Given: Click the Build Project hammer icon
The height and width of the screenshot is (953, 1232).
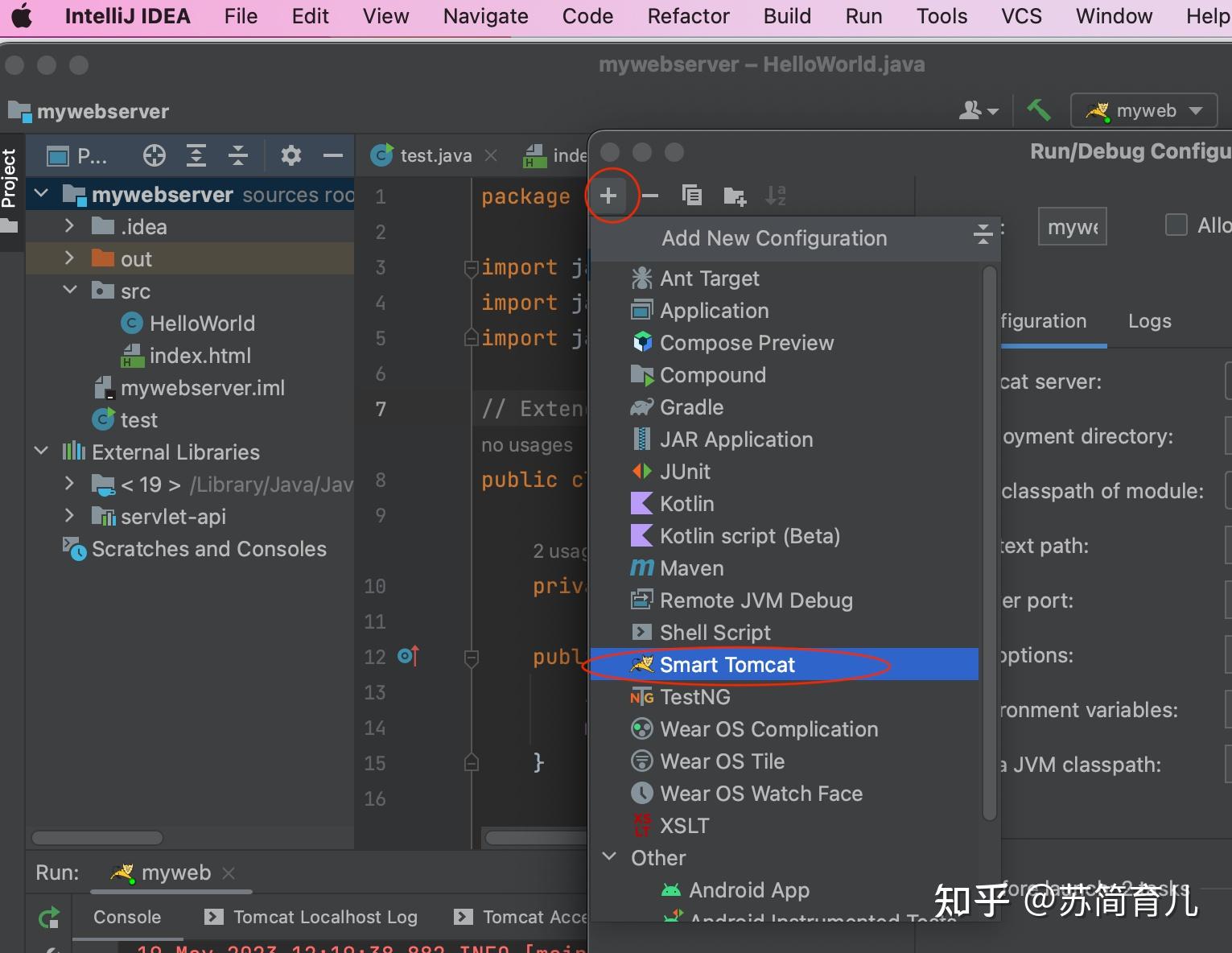Looking at the screenshot, I should pos(1038,110).
